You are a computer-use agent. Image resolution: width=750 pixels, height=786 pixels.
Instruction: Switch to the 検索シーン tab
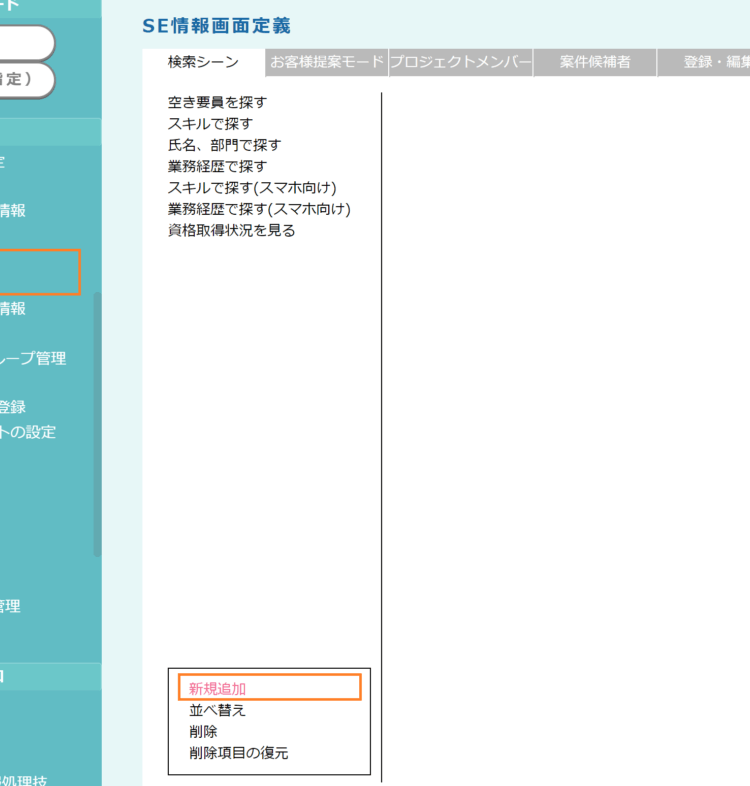203,62
